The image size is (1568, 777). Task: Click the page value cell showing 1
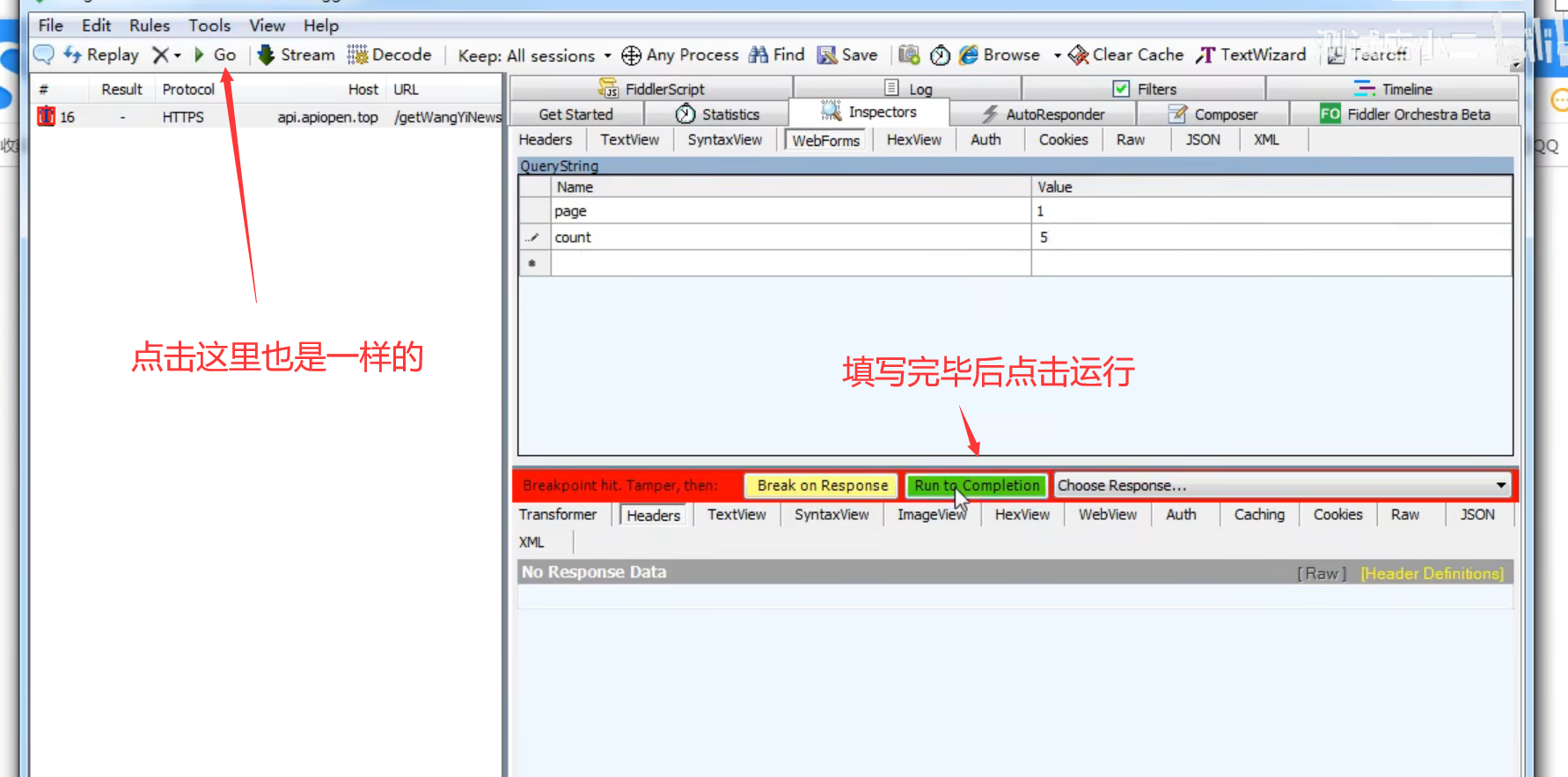click(1271, 211)
